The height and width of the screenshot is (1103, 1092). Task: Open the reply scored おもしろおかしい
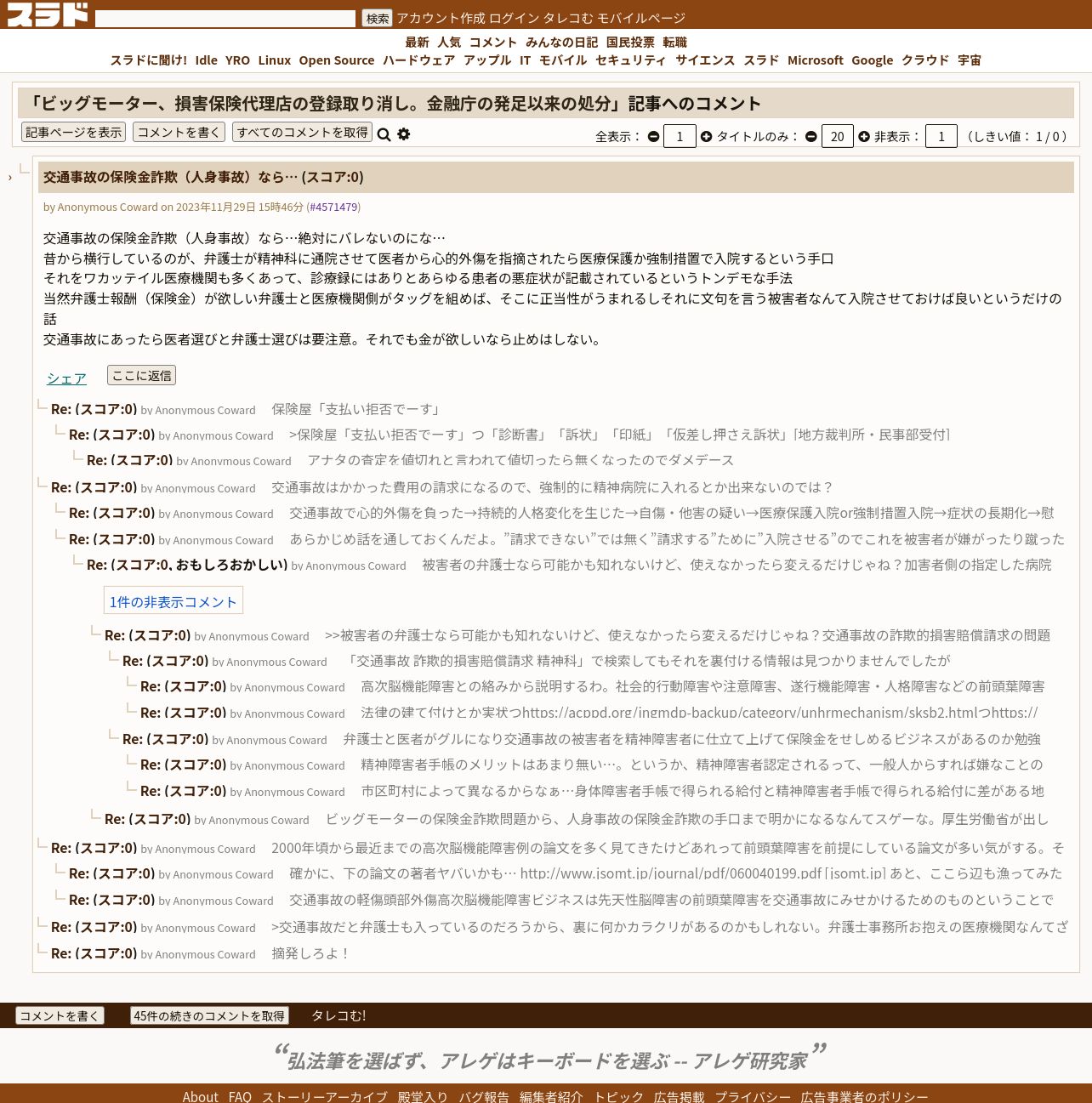click(187, 565)
